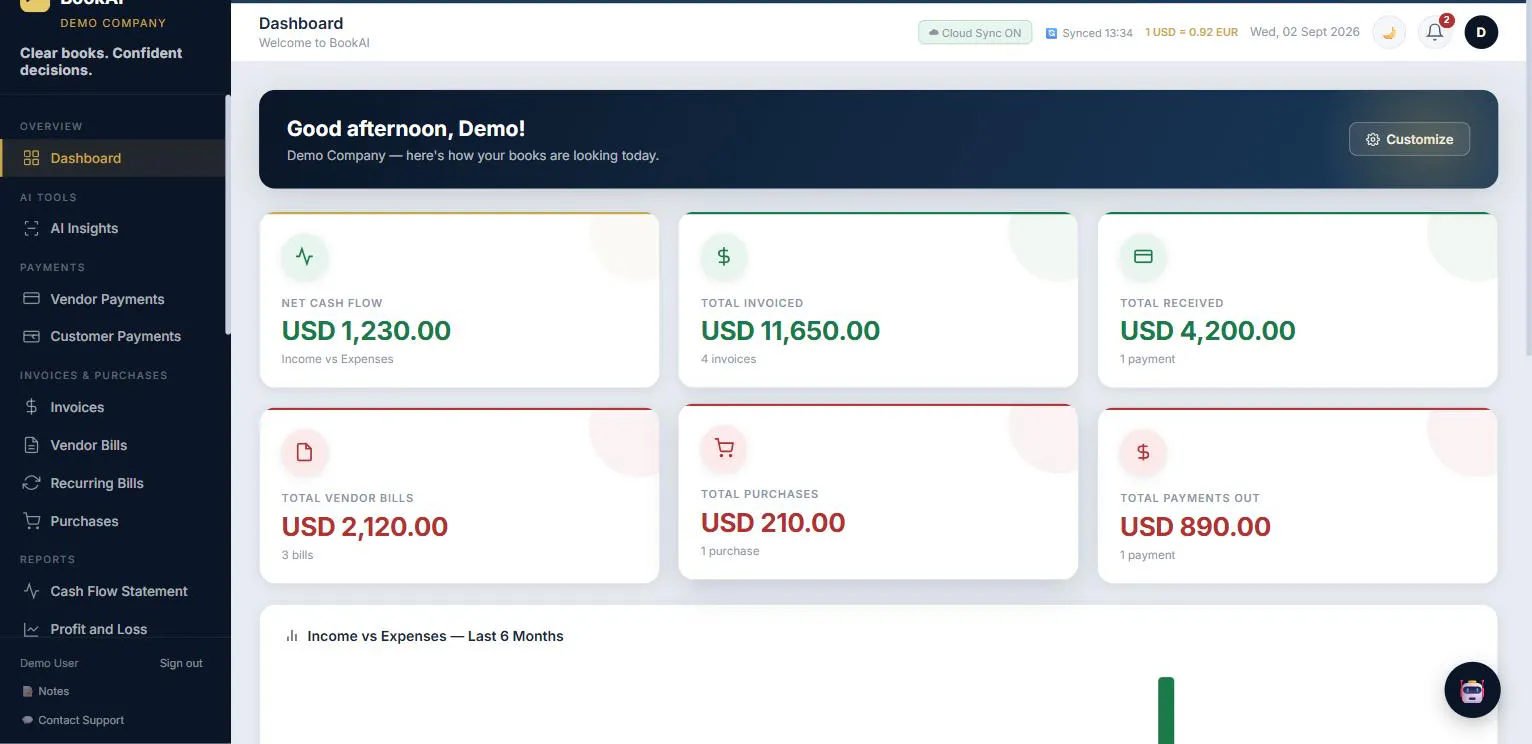Image resolution: width=1532 pixels, height=744 pixels.
Task: Click the Invoices dollar icon in sidebar
Action: (x=31, y=407)
